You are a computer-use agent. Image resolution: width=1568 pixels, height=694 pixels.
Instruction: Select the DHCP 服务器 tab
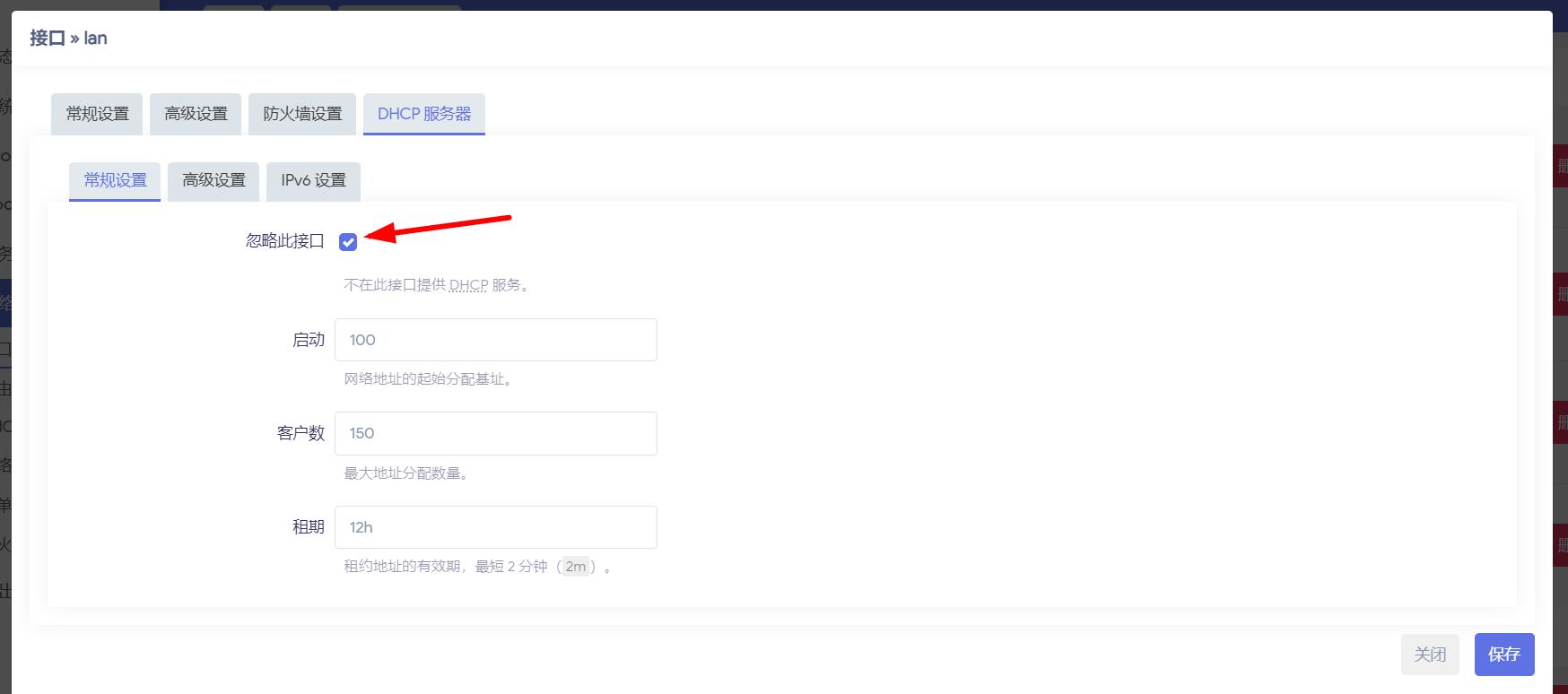coord(424,114)
